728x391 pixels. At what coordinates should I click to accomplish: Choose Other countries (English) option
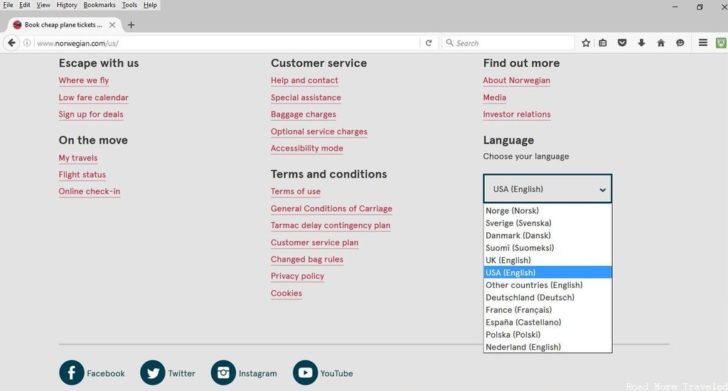(x=547, y=285)
